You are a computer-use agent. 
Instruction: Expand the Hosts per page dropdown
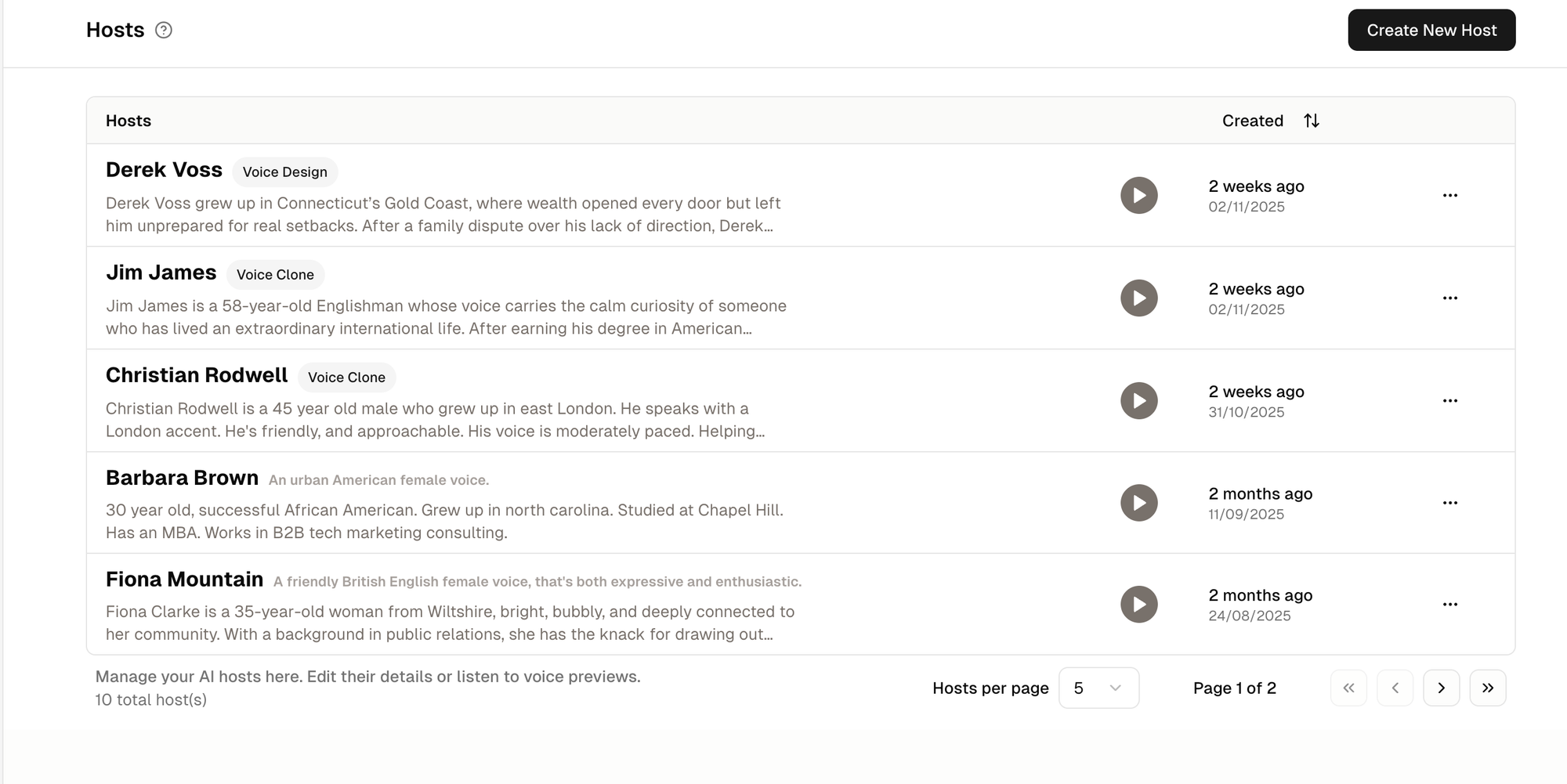point(1098,688)
